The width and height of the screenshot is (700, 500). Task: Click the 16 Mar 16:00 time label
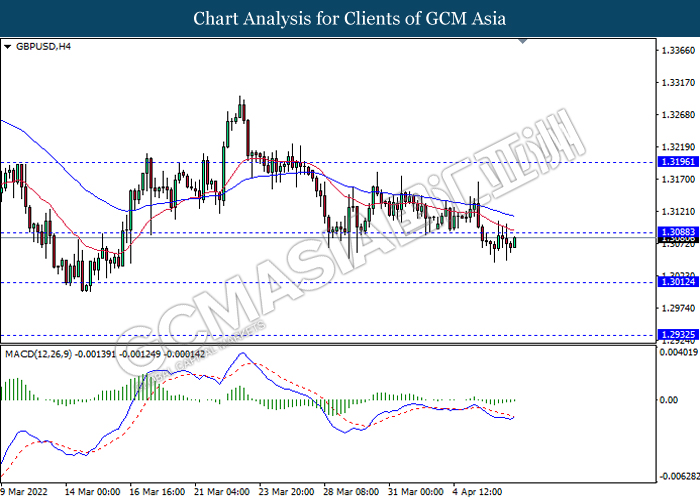coord(157,492)
